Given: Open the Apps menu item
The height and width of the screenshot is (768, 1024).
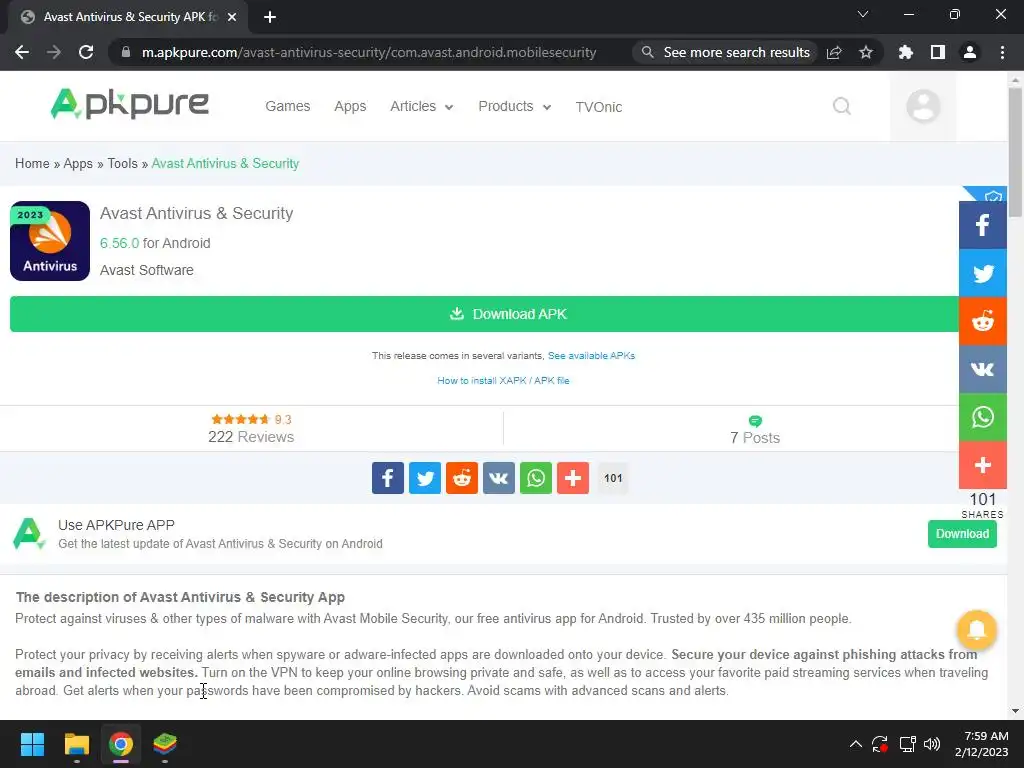Looking at the screenshot, I should 350,106.
